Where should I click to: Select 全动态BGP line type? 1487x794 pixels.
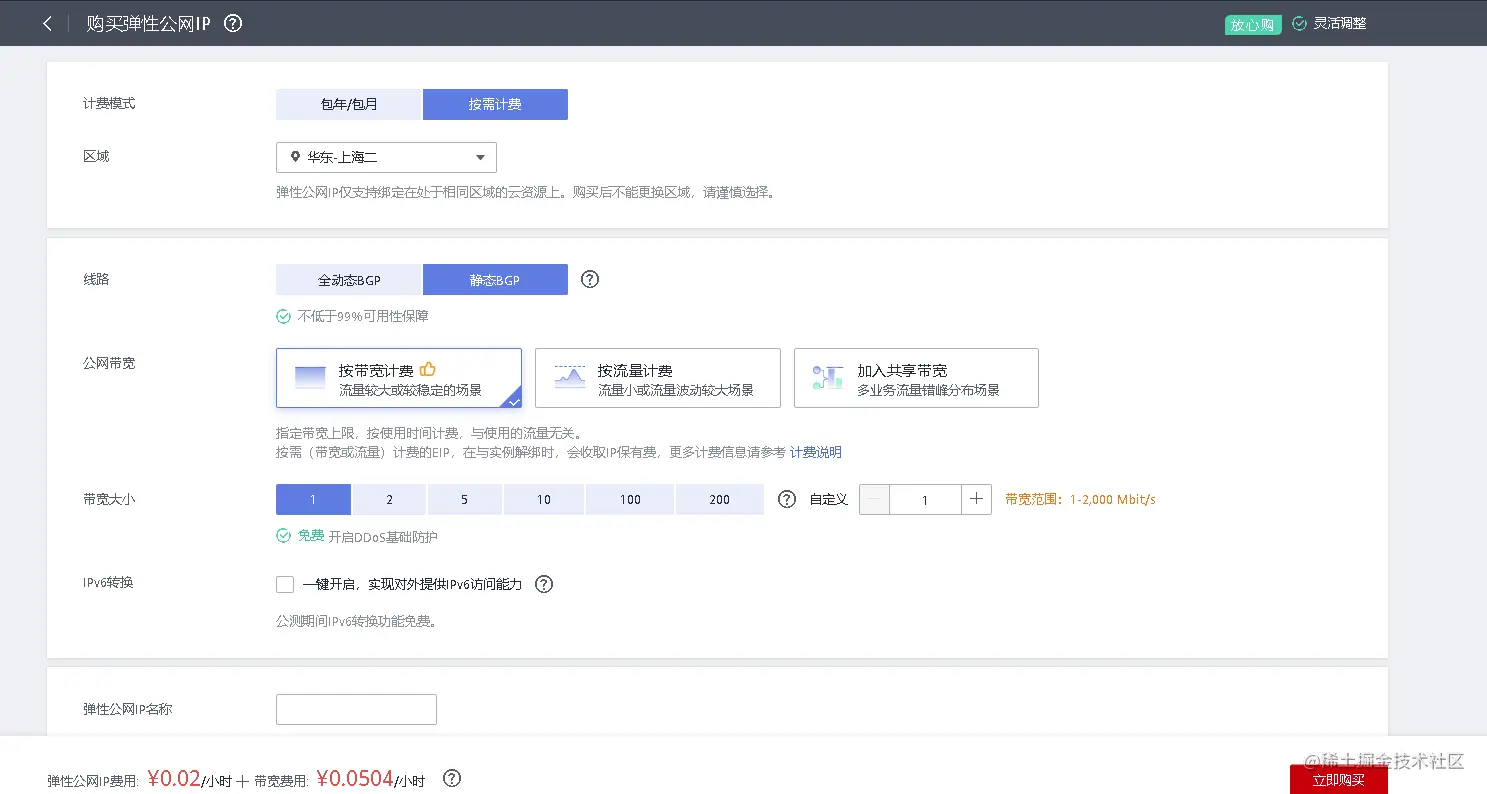(x=349, y=280)
